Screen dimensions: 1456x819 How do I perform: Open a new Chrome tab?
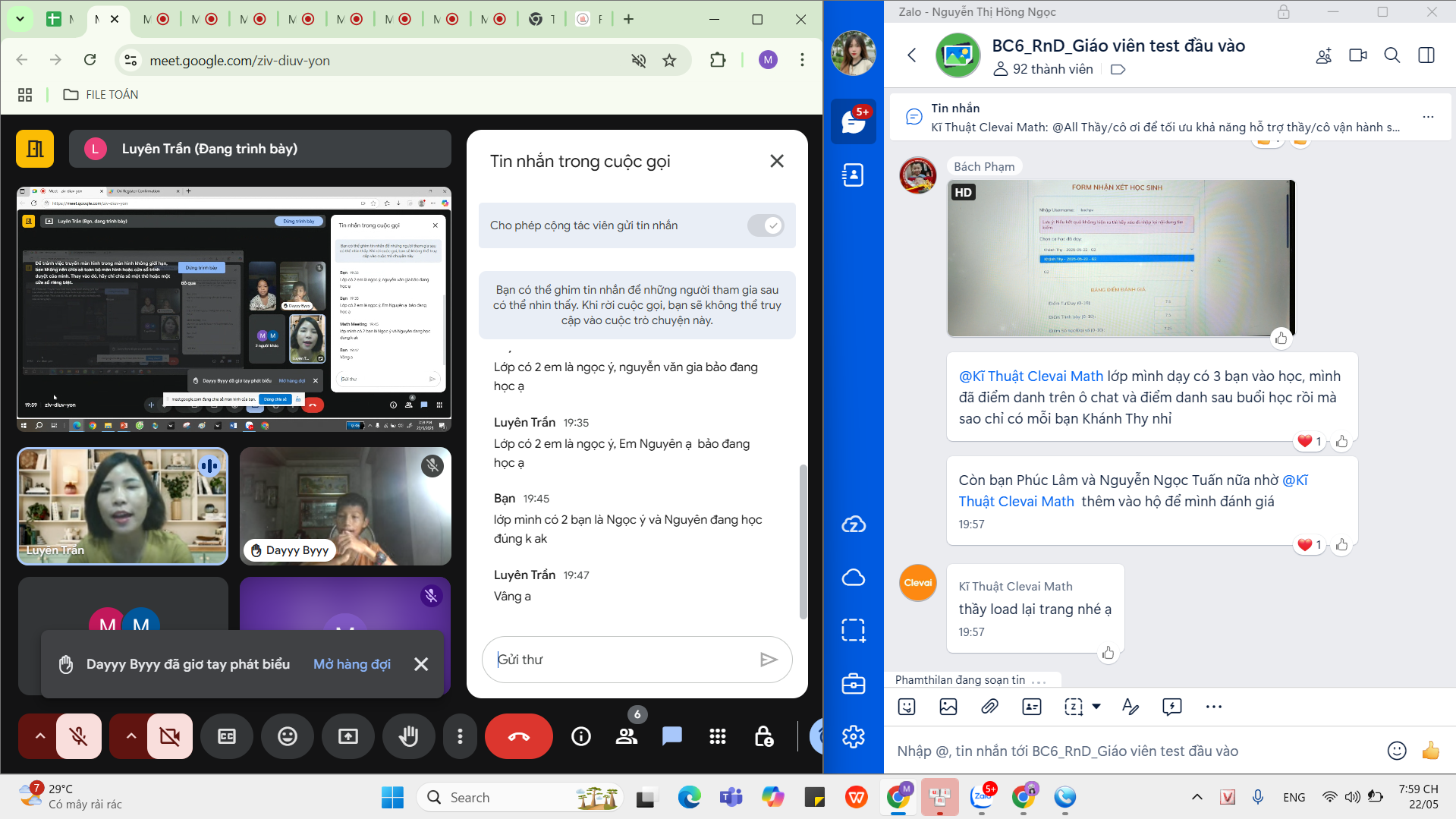click(x=628, y=19)
